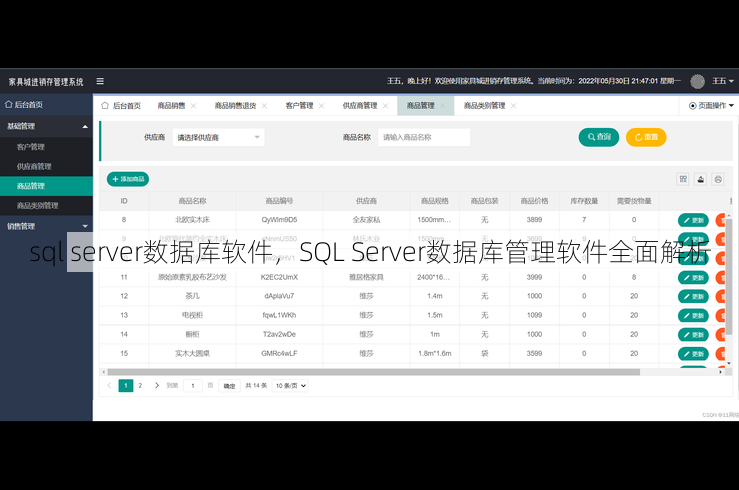Screen dimensions: 739x490
Task: Click 更新 for the 北欧实木床 row
Action: coord(693,220)
